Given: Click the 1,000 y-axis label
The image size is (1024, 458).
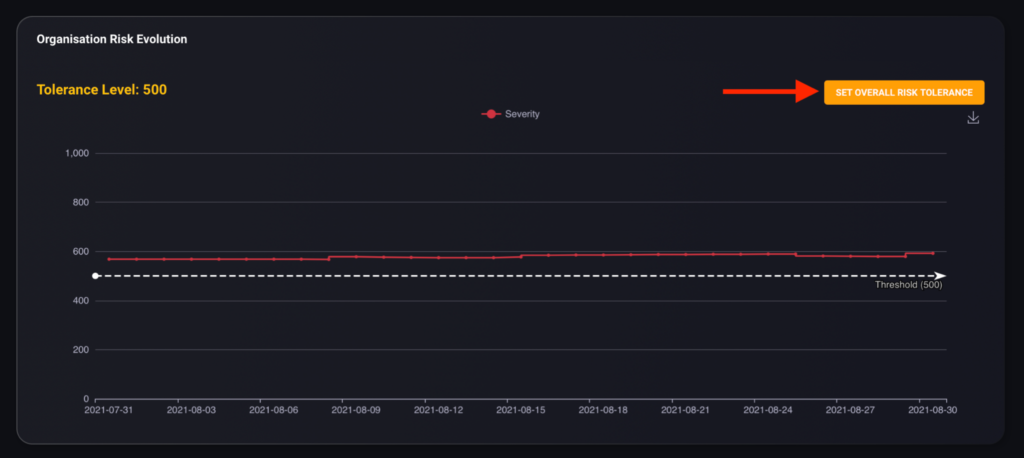Looking at the screenshot, I should [76, 154].
